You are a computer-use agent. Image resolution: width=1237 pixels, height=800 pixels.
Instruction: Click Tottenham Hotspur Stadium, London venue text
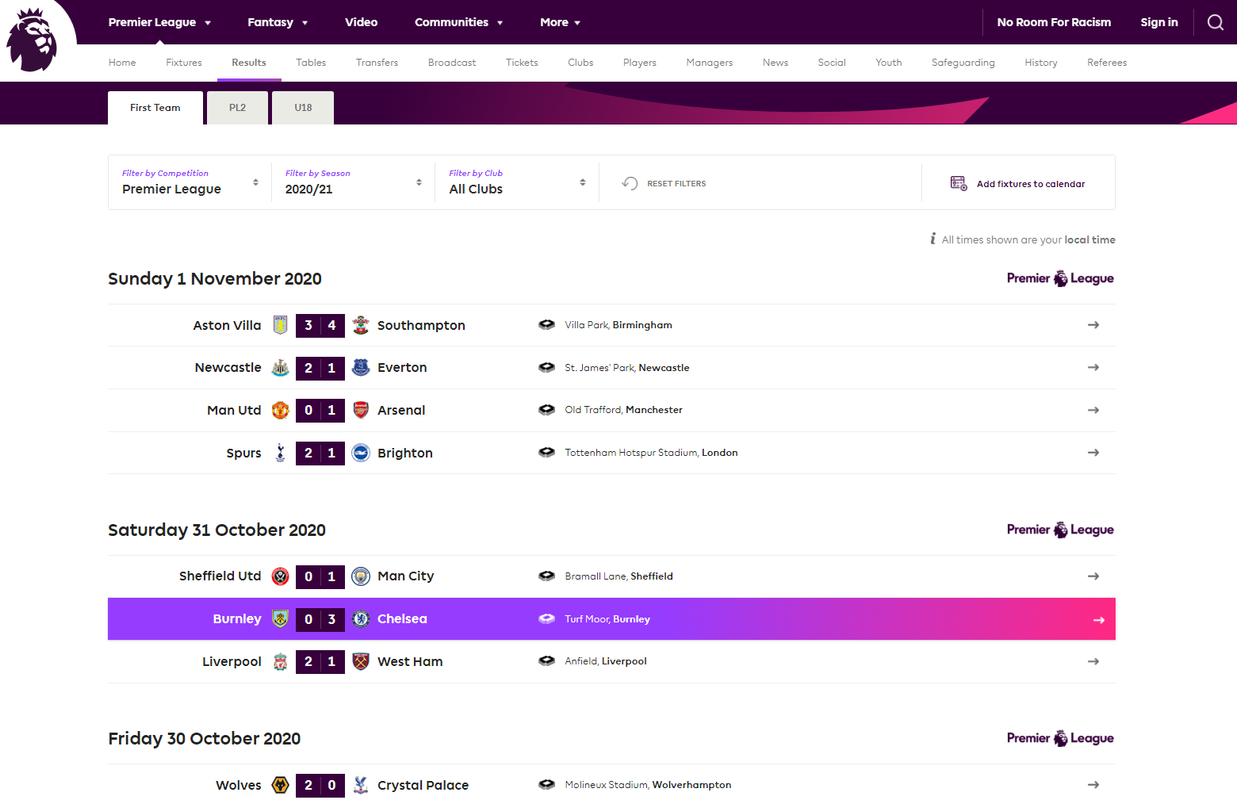pyautogui.click(x=651, y=453)
